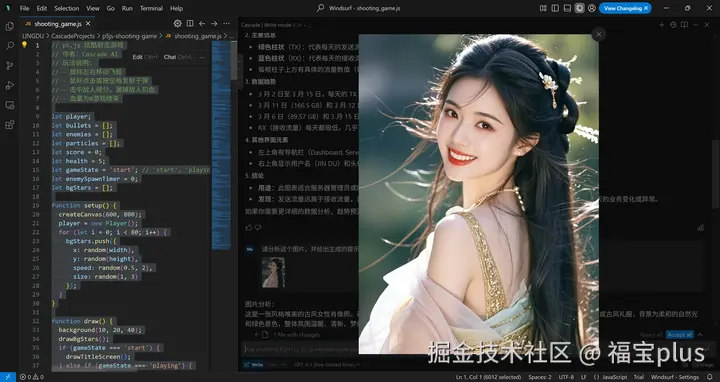Click CascadeProjects breadcrumb segment
Viewport: 720px width, 382px height.
(x=73, y=36)
